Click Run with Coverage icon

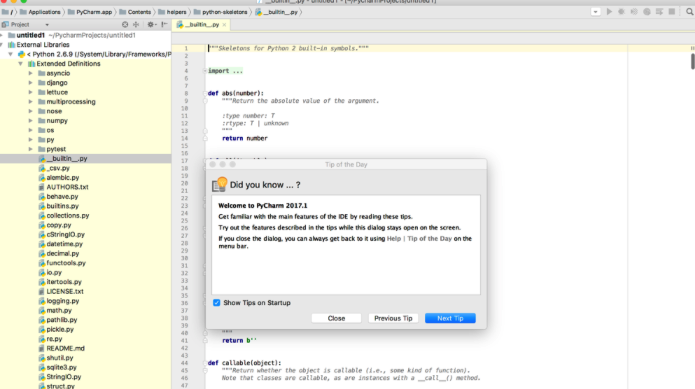[634, 12]
